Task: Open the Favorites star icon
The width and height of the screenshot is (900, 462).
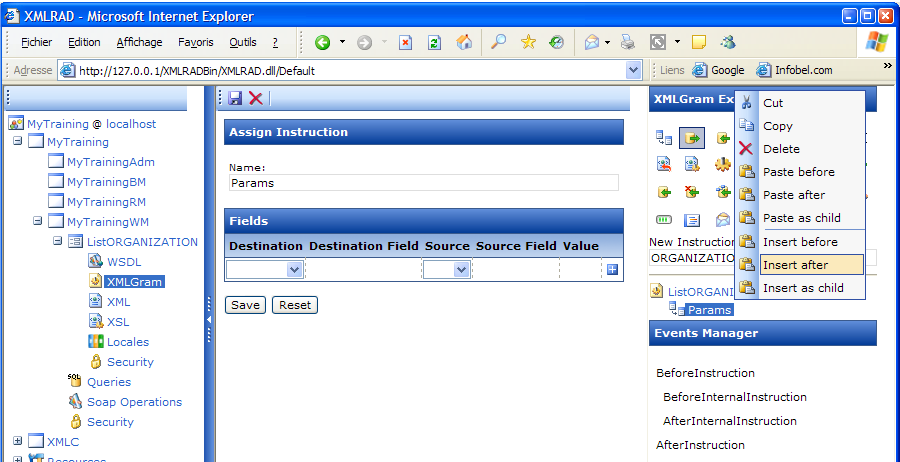Action: pyautogui.click(x=528, y=42)
